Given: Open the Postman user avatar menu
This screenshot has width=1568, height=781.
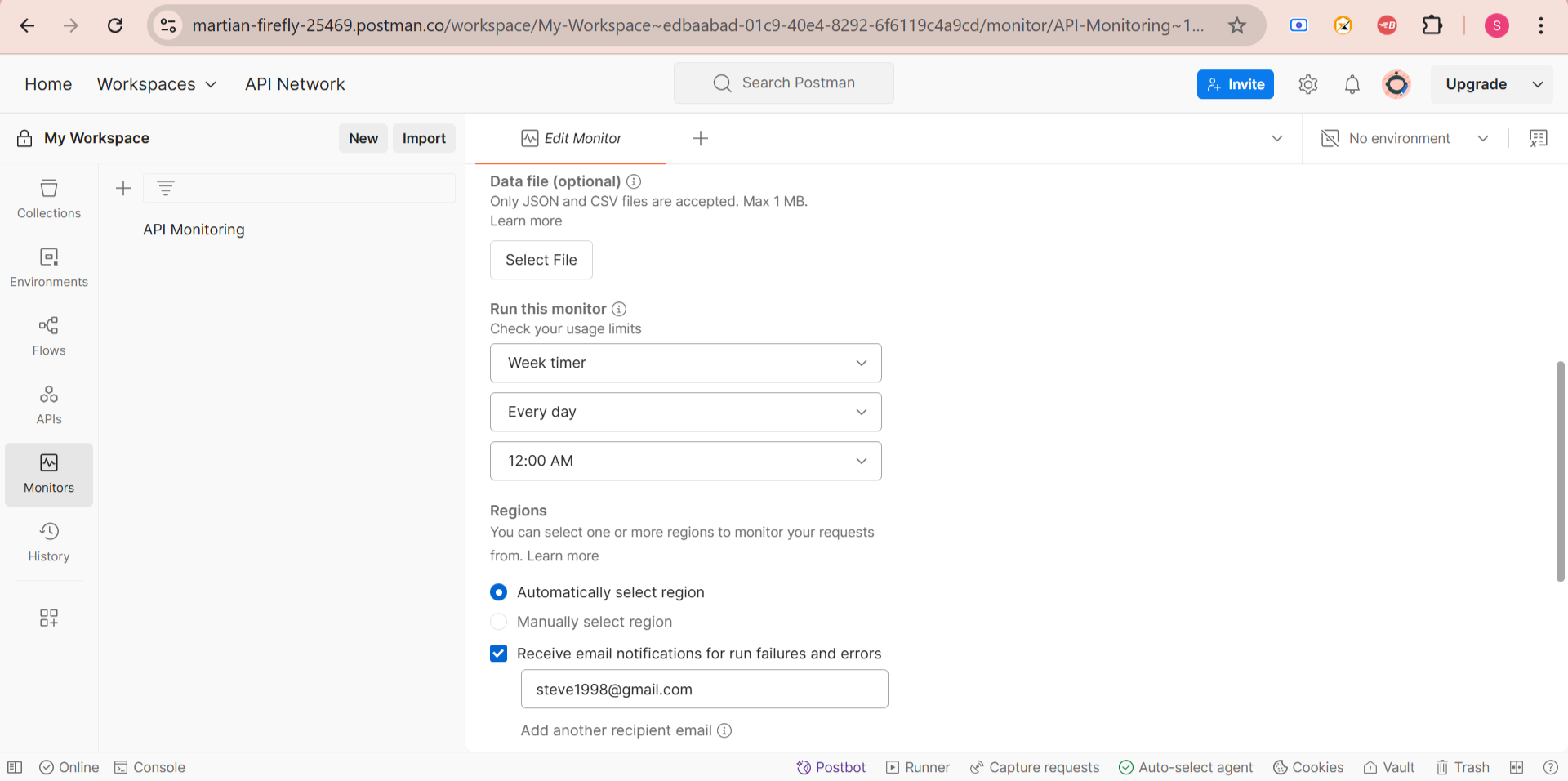Looking at the screenshot, I should click(x=1396, y=84).
